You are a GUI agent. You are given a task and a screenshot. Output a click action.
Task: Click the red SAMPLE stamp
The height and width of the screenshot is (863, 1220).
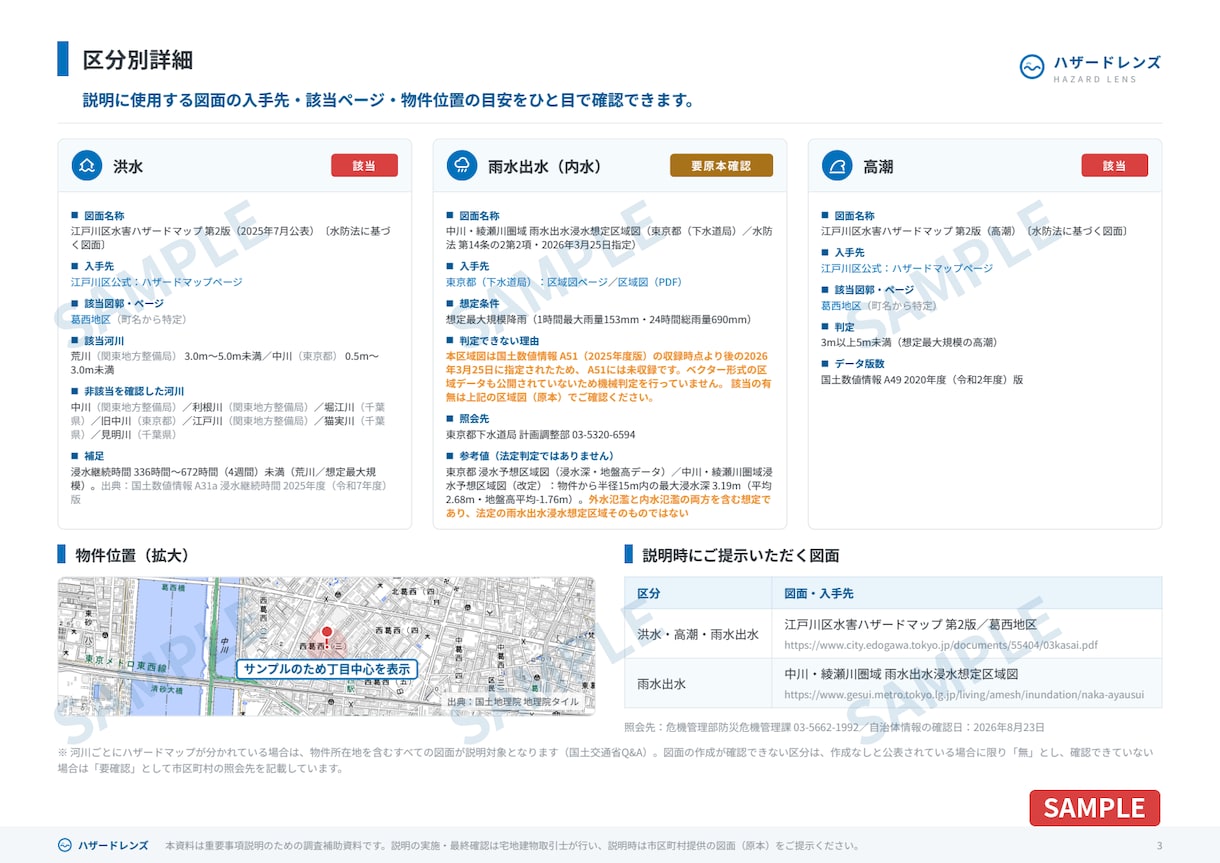pos(1095,808)
